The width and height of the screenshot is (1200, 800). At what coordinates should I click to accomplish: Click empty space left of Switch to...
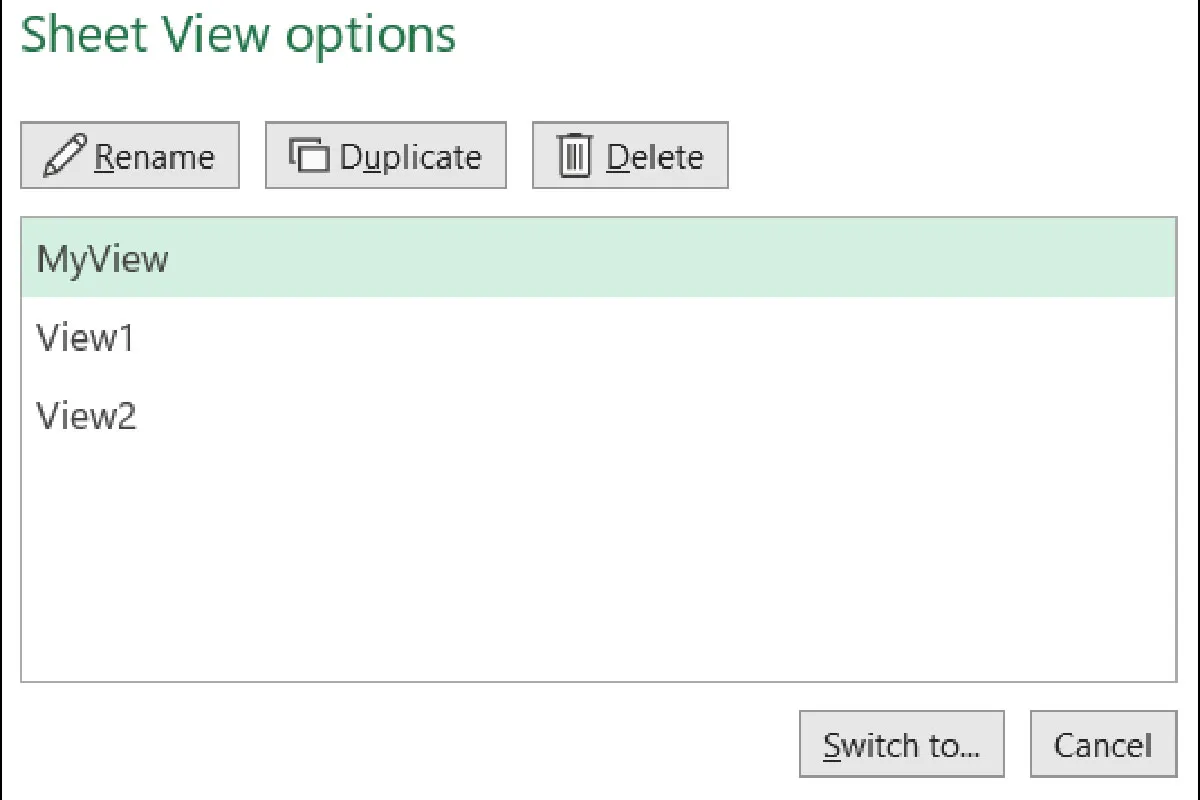pyautogui.click(x=400, y=745)
